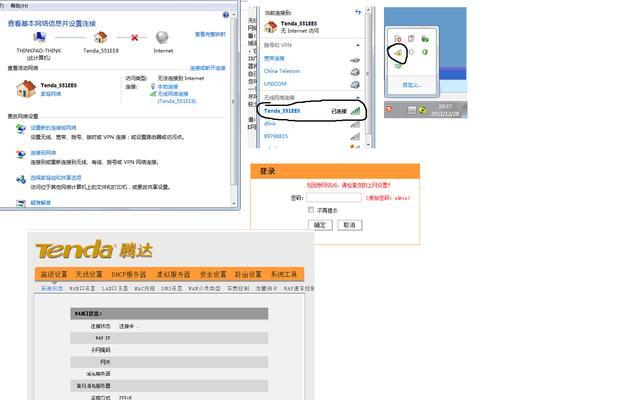Viewport: 634px width, 400px height.
Task: Collapse the Dial-up and VPN section
Action: [358, 45]
